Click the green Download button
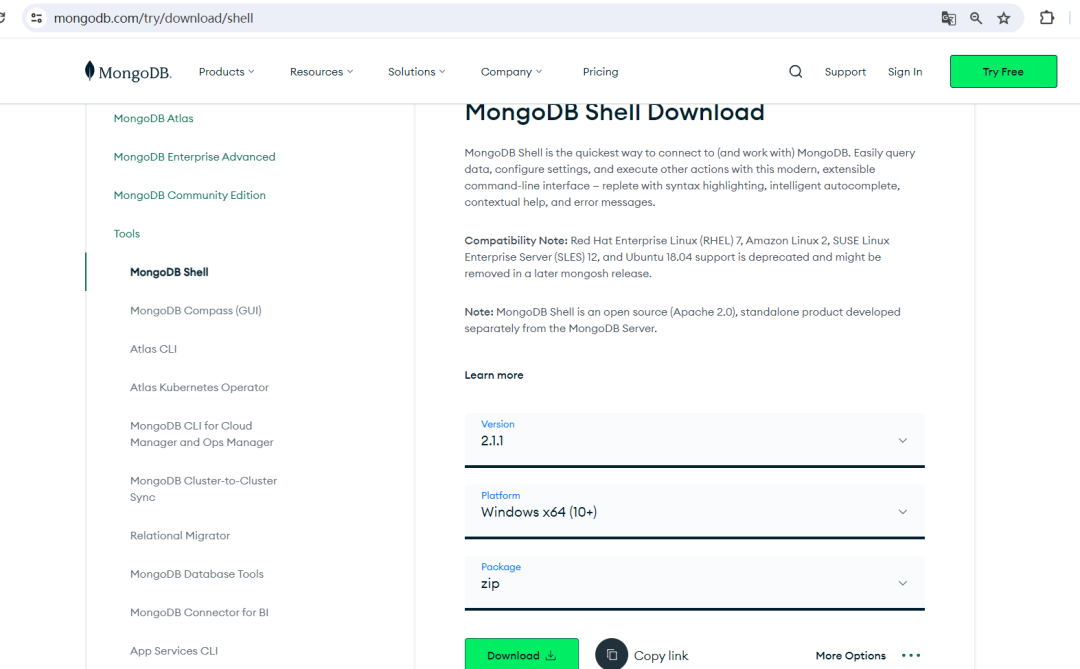The height and width of the screenshot is (669, 1080). click(521, 655)
